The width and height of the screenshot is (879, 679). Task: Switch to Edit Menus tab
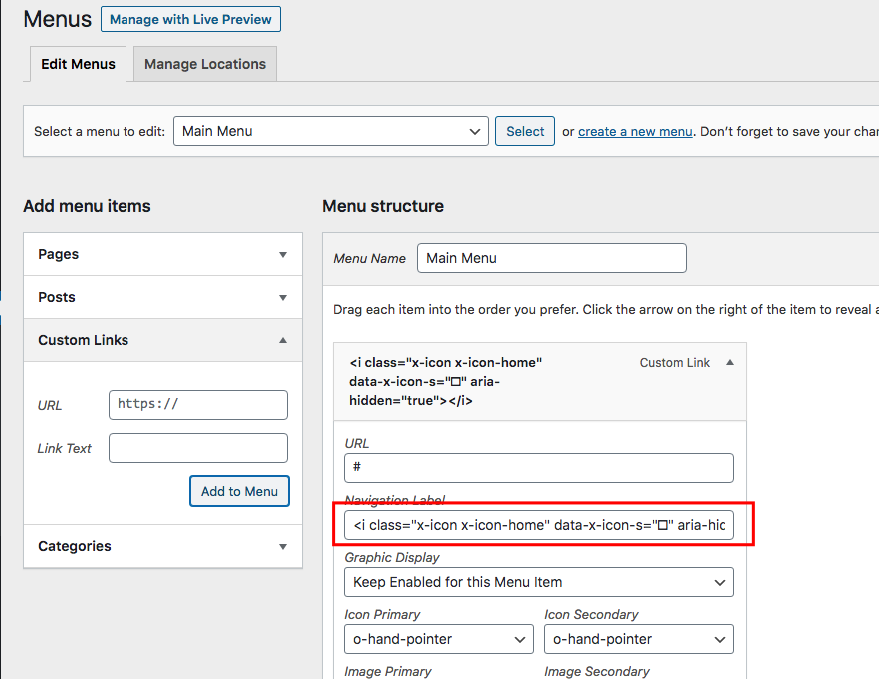[x=78, y=64]
